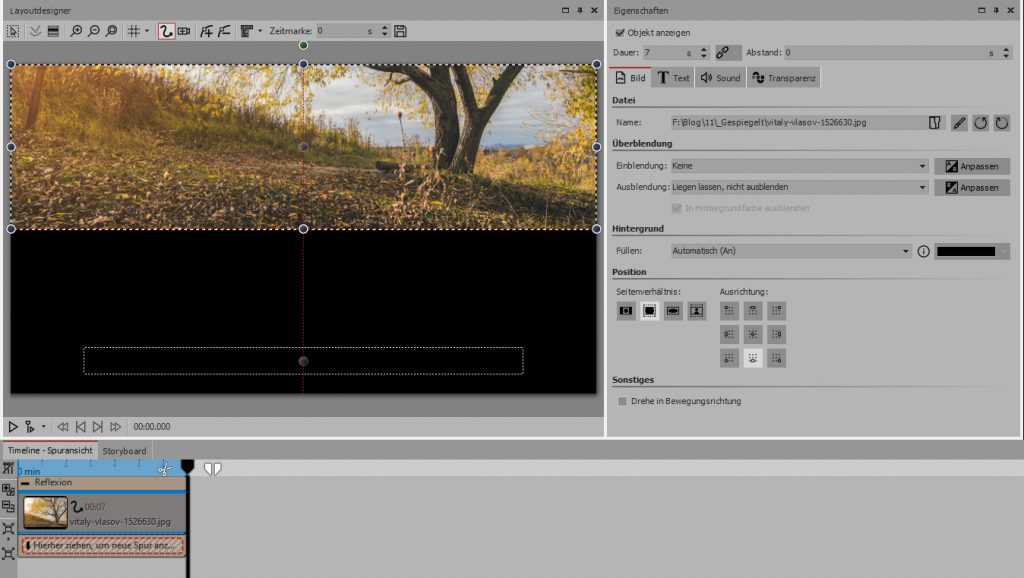Screen dimensions: 1024x578
Task: Click the pencil icon to edit image
Action: 958,122
